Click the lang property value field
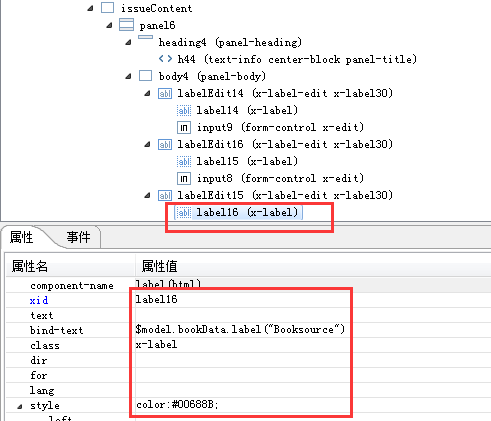The width and height of the screenshot is (491, 421). pyautogui.click(x=313, y=390)
